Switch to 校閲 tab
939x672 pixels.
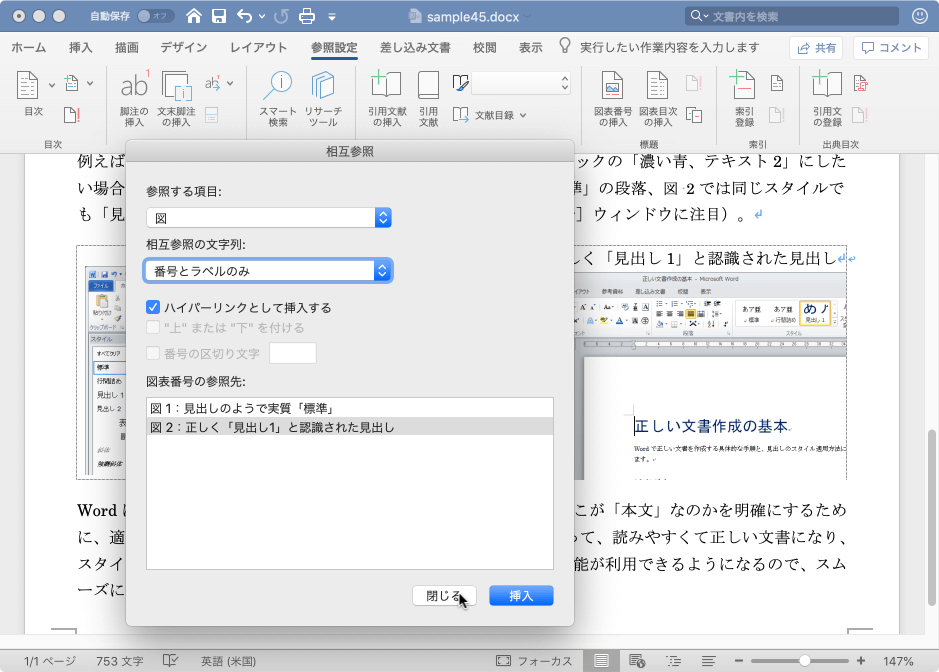[484, 47]
